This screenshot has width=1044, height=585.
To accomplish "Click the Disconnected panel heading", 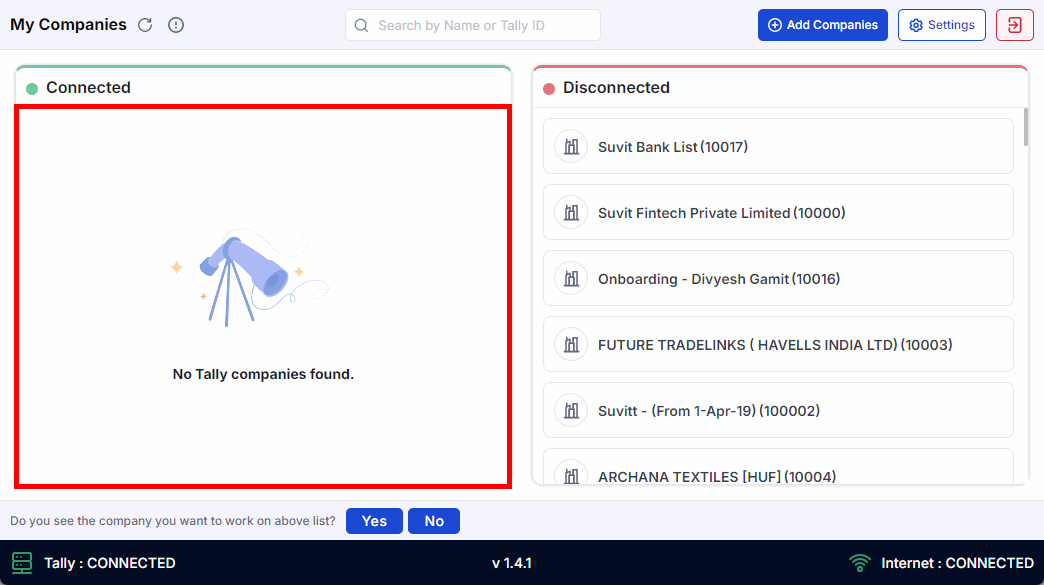I will click(616, 88).
